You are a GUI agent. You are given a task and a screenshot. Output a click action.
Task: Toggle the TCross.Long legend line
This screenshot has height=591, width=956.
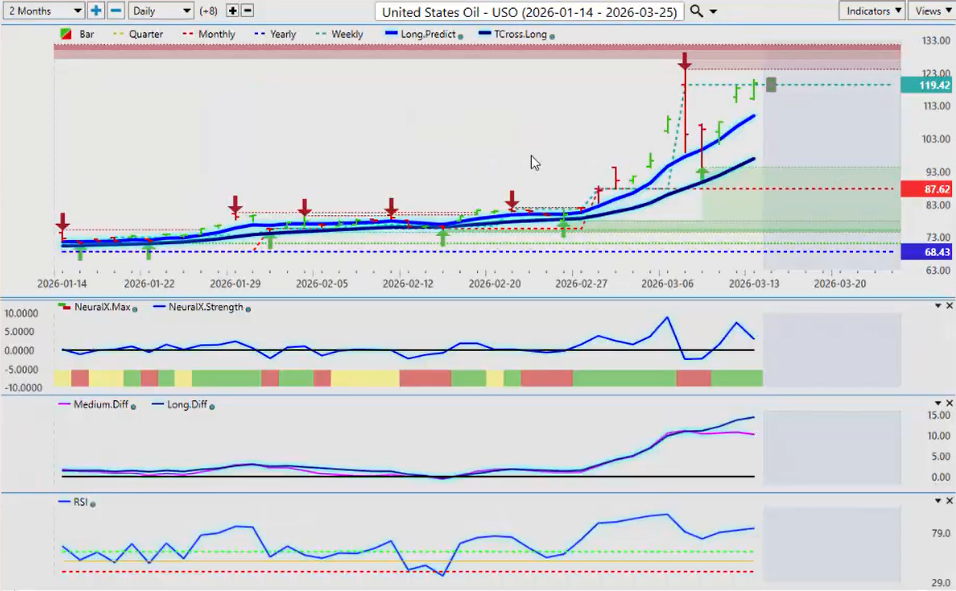coord(515,34)
